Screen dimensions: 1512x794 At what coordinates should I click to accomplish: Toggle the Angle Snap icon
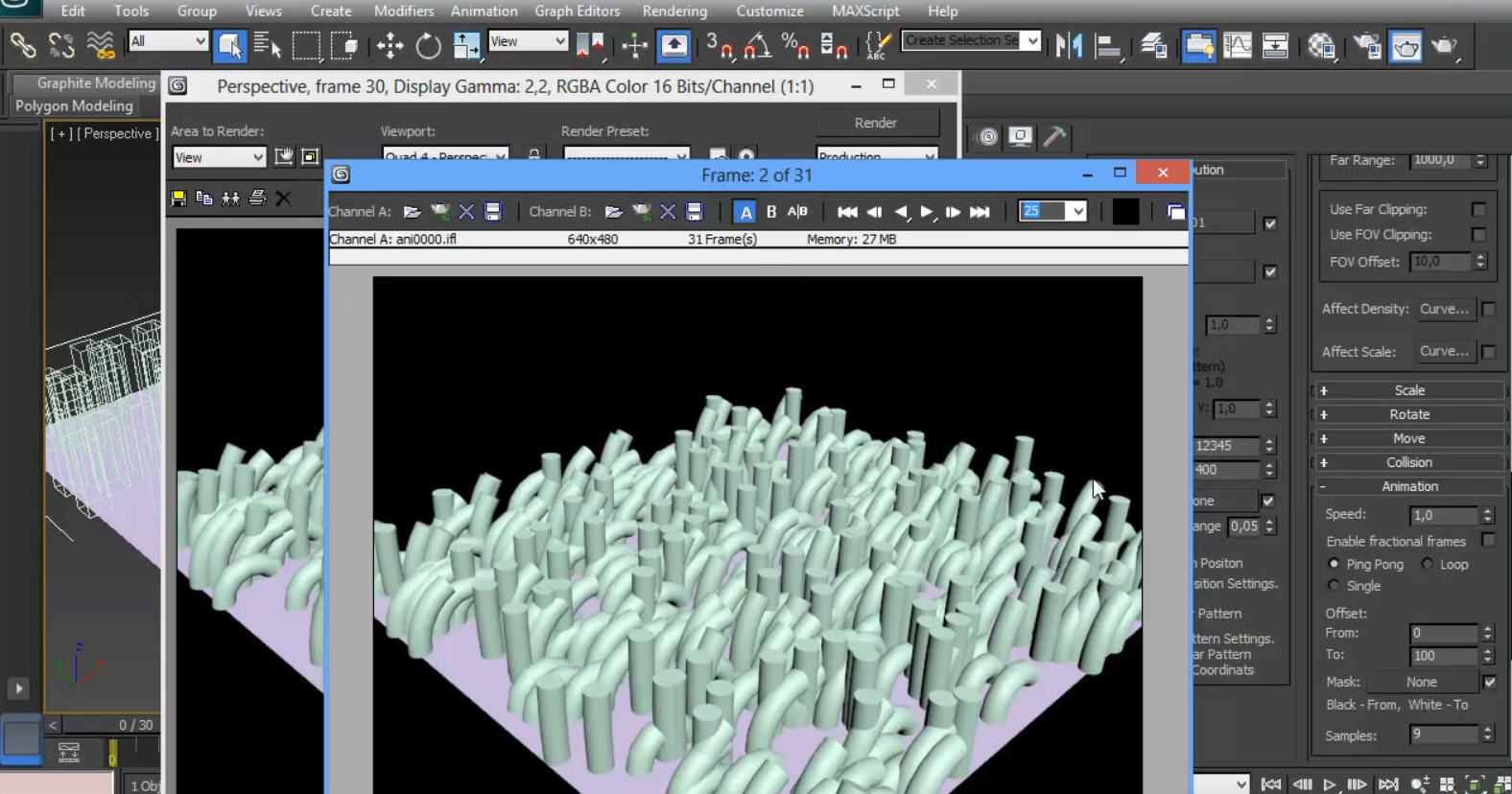(757, 45)
